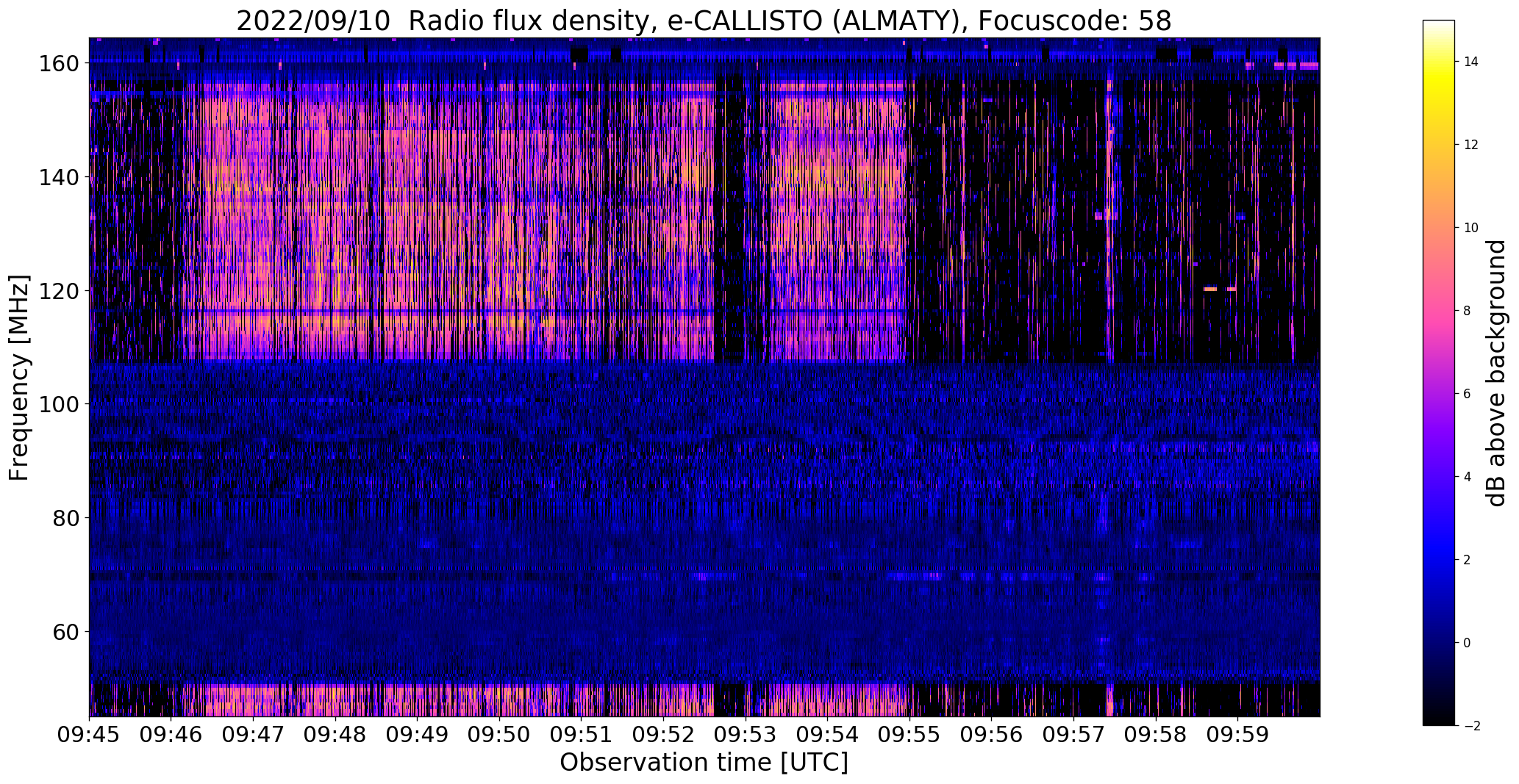Click the 09:56 time tick label
Screen dimensions: 1519x784
[x=992, y=735]
